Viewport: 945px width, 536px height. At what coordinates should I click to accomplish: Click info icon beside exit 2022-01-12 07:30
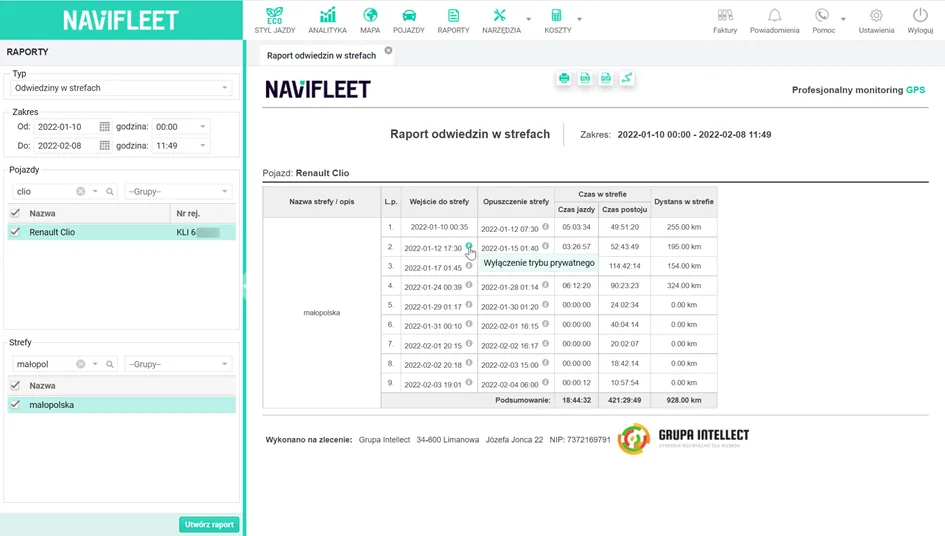coord(545,227)
